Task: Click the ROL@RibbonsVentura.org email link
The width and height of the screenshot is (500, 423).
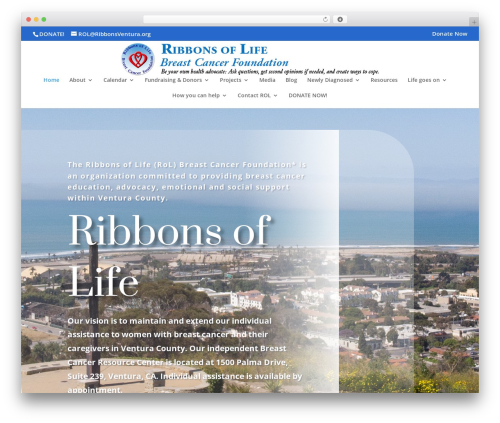Action: [x=114, y=34]
